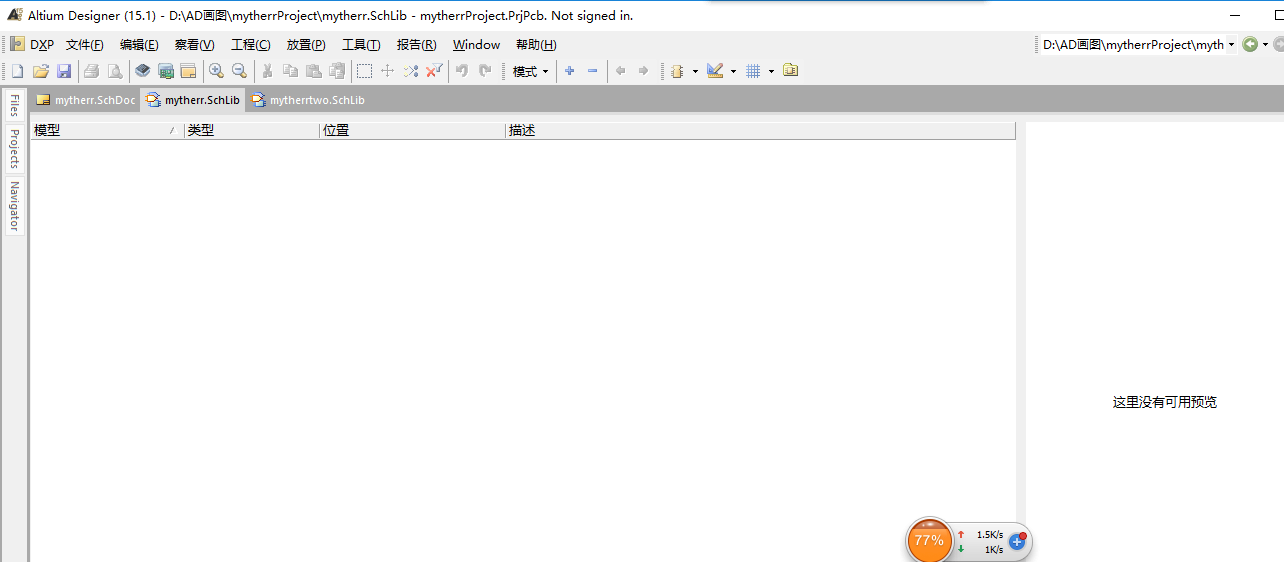The height and width of the screenshot is (562, 1284).
Task: Open the Navigator side panel
Action: 15,206
